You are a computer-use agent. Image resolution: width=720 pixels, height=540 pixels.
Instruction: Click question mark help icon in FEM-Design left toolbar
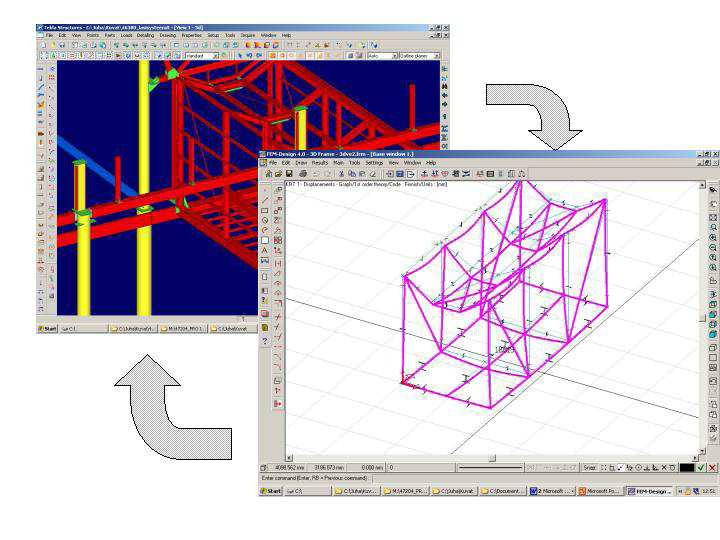coord(265,340)
